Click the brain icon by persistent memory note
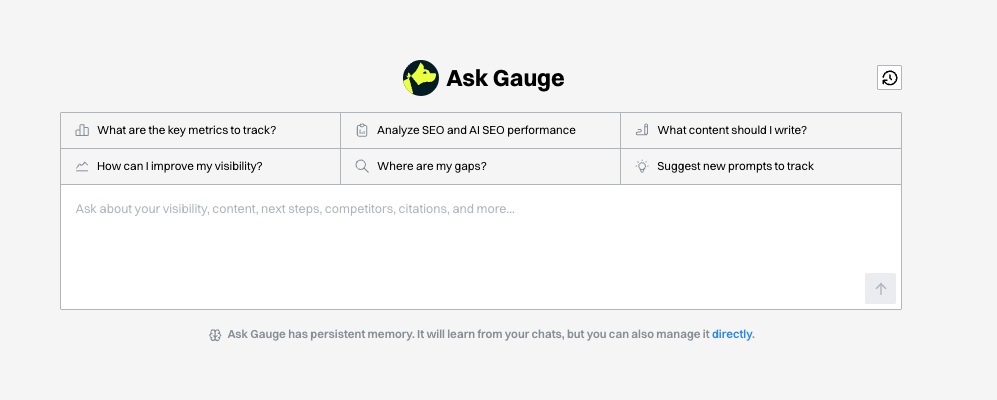 point(214,334)
